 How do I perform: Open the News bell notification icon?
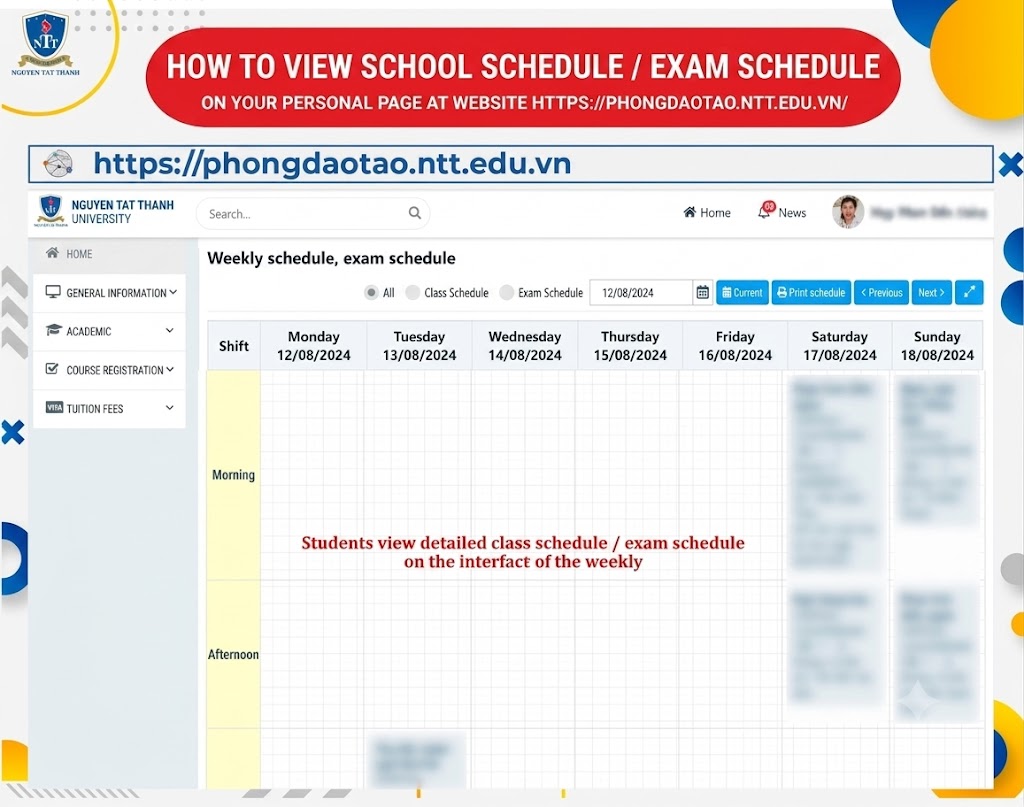click(x=765, y=211)
